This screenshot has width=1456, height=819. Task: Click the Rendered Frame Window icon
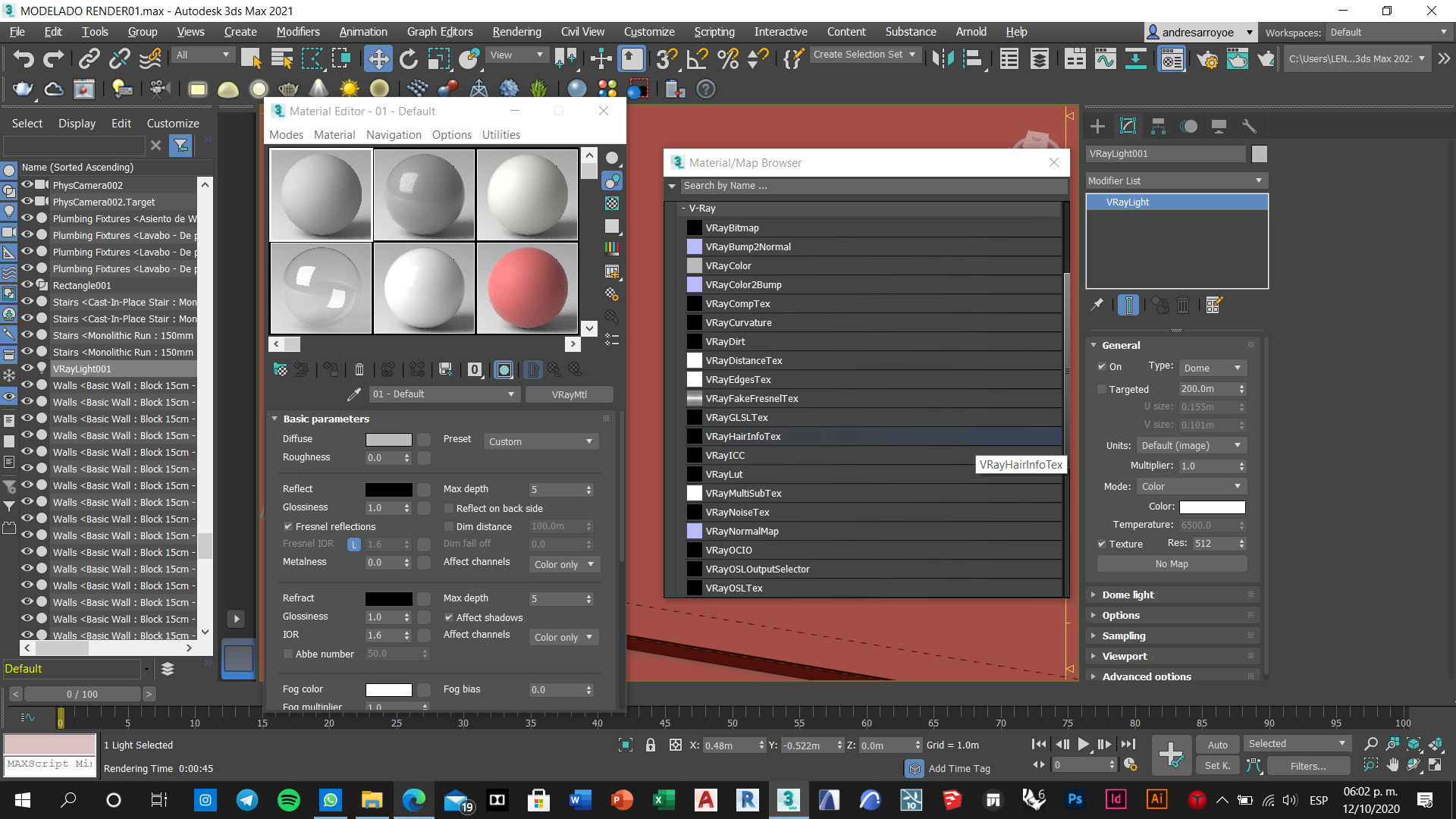coord(1237,58)
